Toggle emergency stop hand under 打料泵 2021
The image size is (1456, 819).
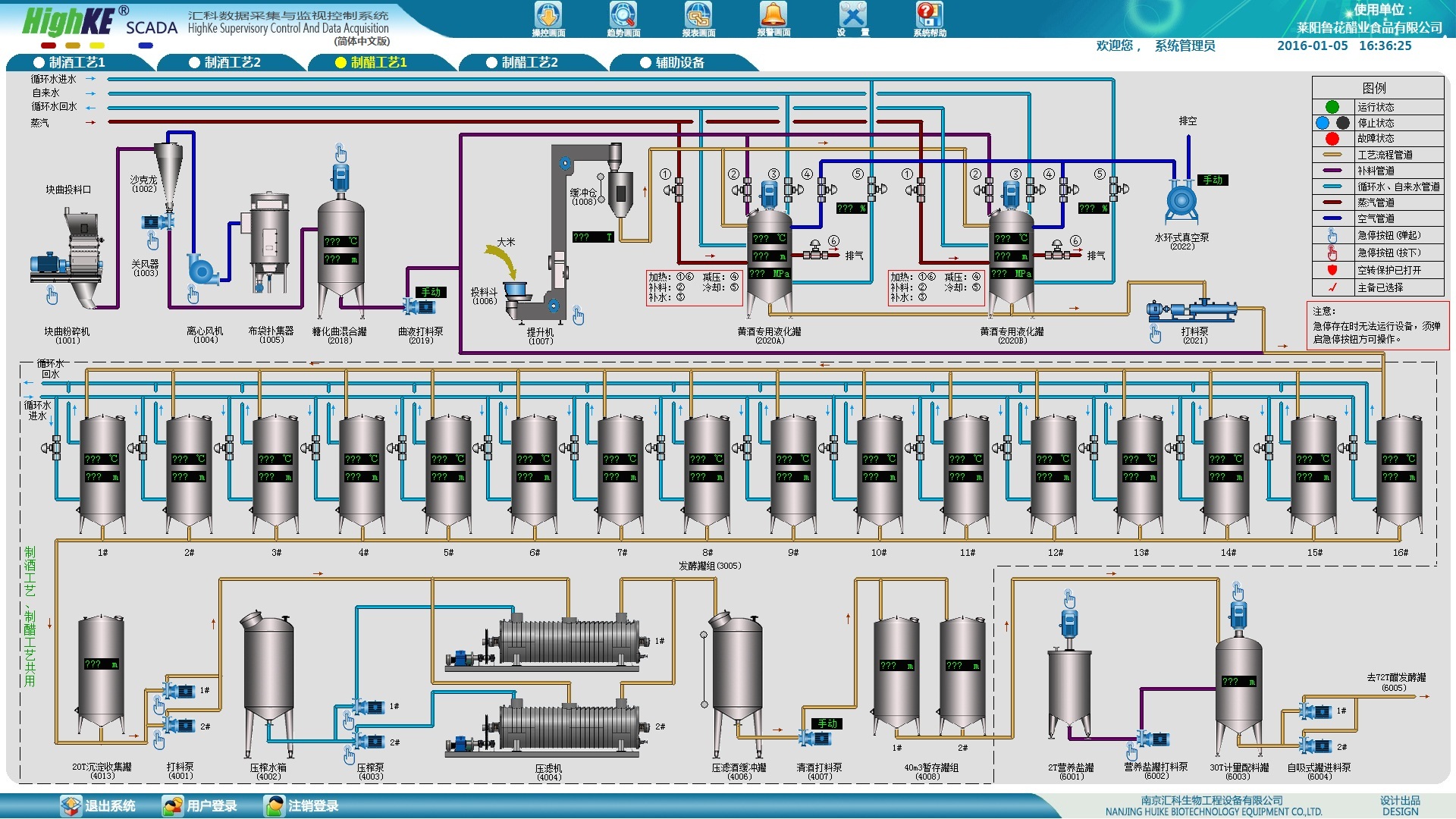1155,334
